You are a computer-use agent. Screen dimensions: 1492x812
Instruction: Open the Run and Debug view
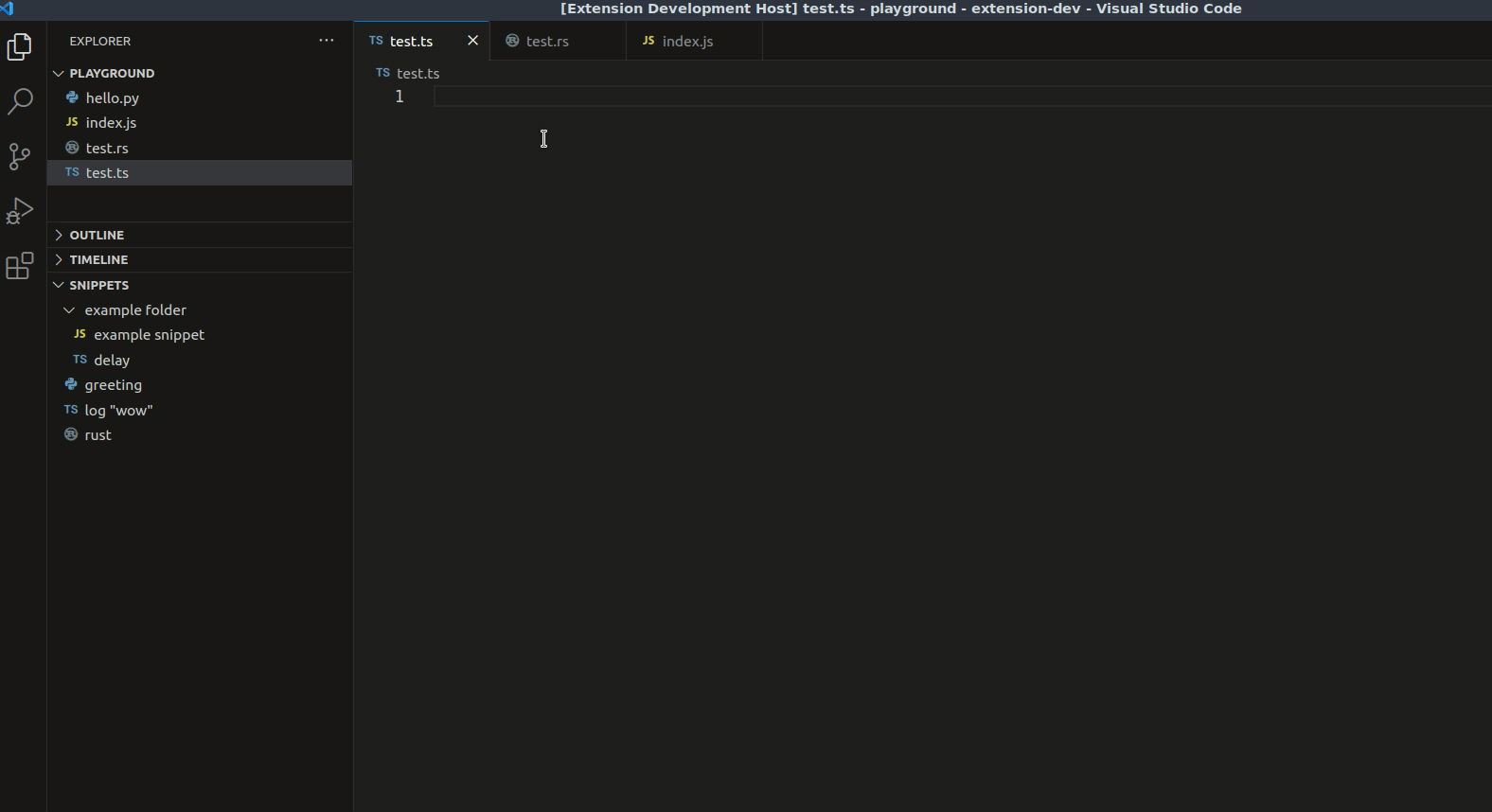click(x=20, y=211)
